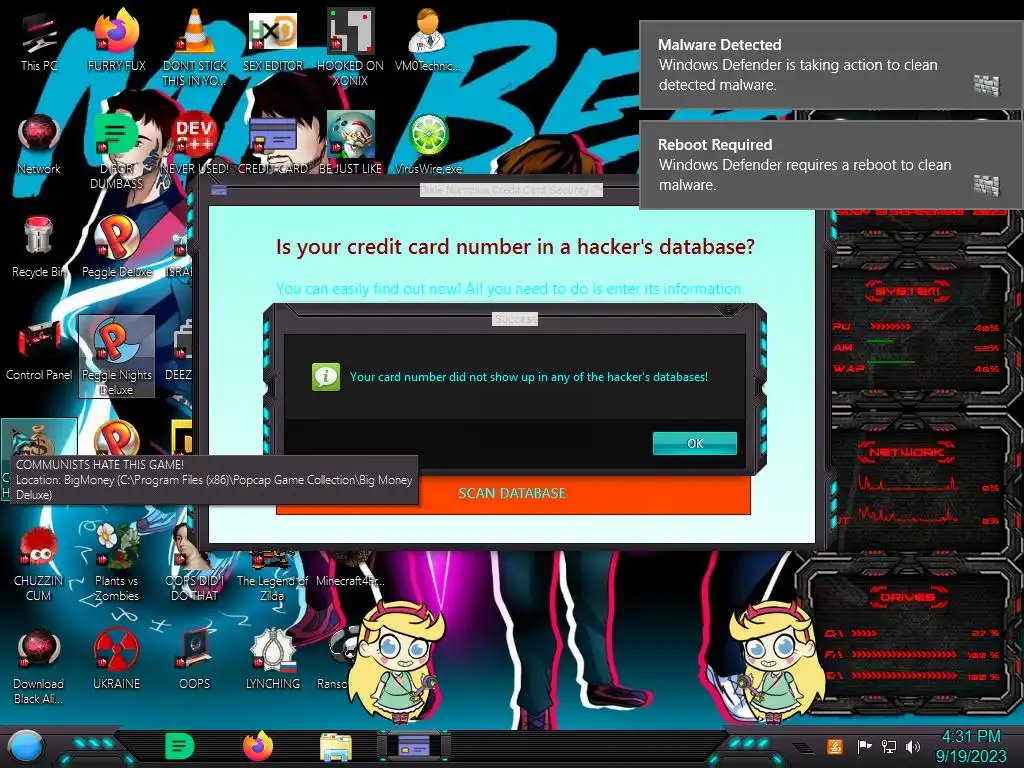Image resolution: width=1024 pixels, height=768 pixels.
Task: Select the Recycle Bin desktop icon
Action: [x=39, y=248]
